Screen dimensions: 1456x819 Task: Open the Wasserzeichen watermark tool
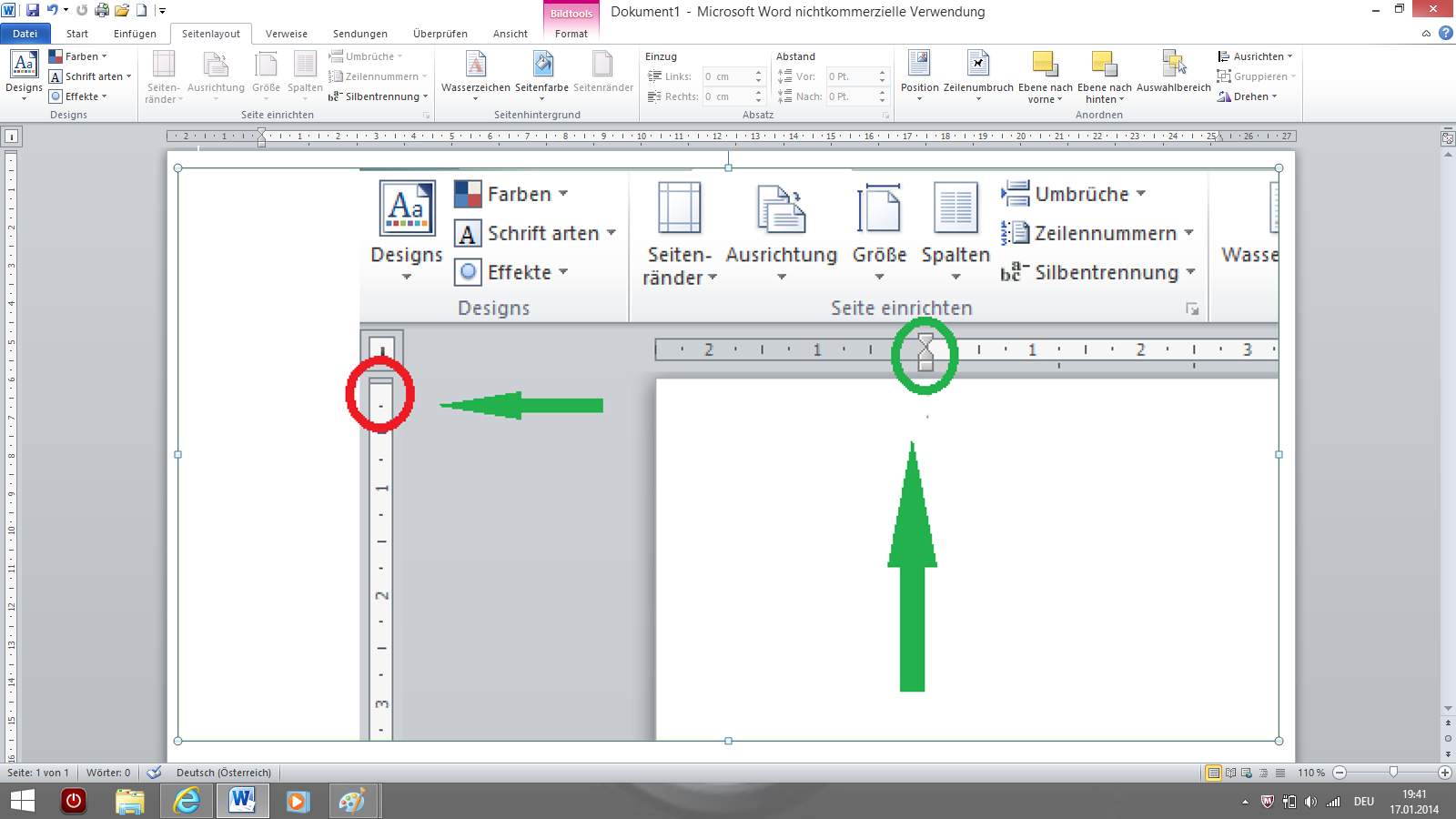[475, 66]
